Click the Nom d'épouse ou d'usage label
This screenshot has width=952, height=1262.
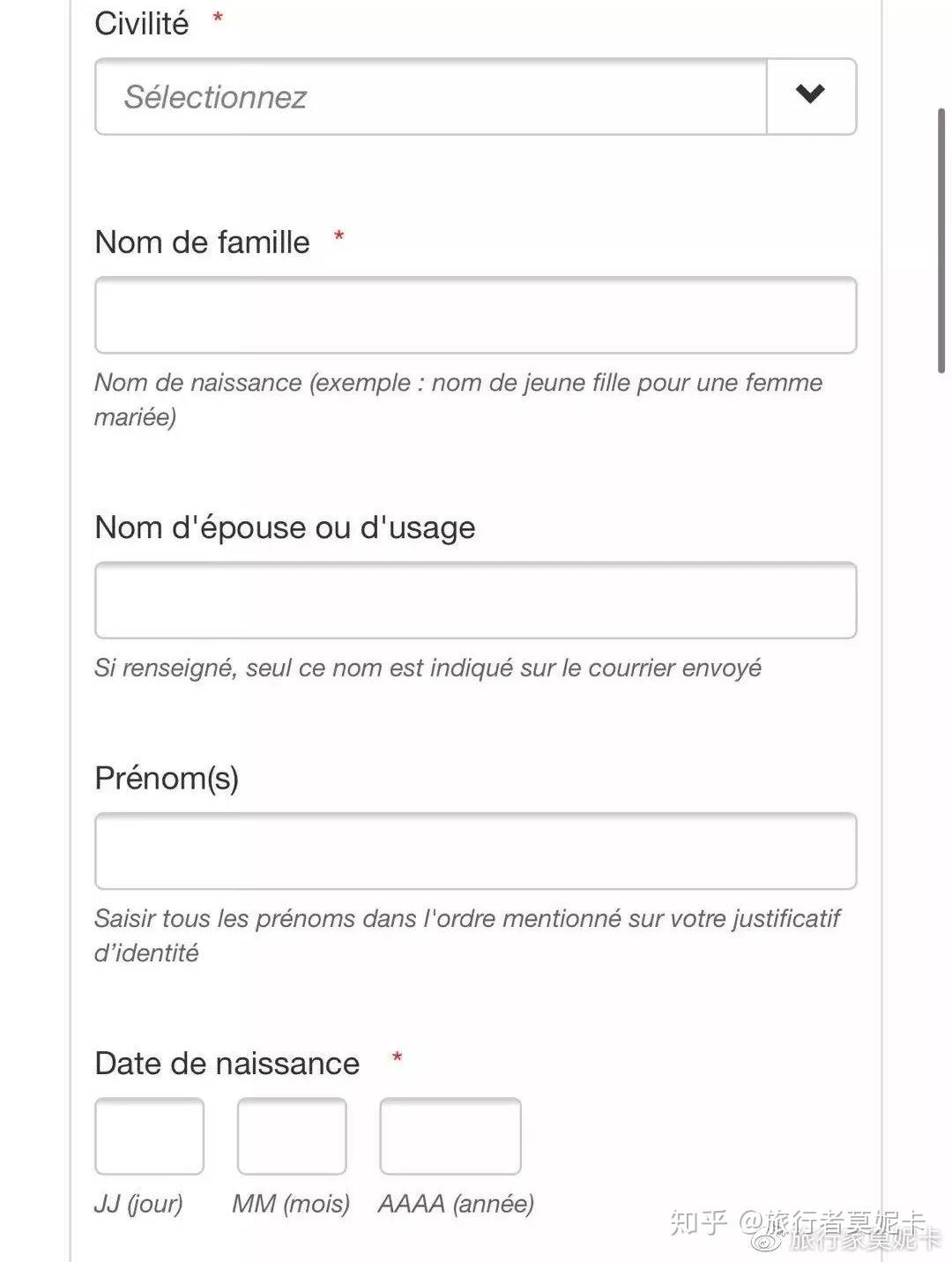(x=285, y=527)
